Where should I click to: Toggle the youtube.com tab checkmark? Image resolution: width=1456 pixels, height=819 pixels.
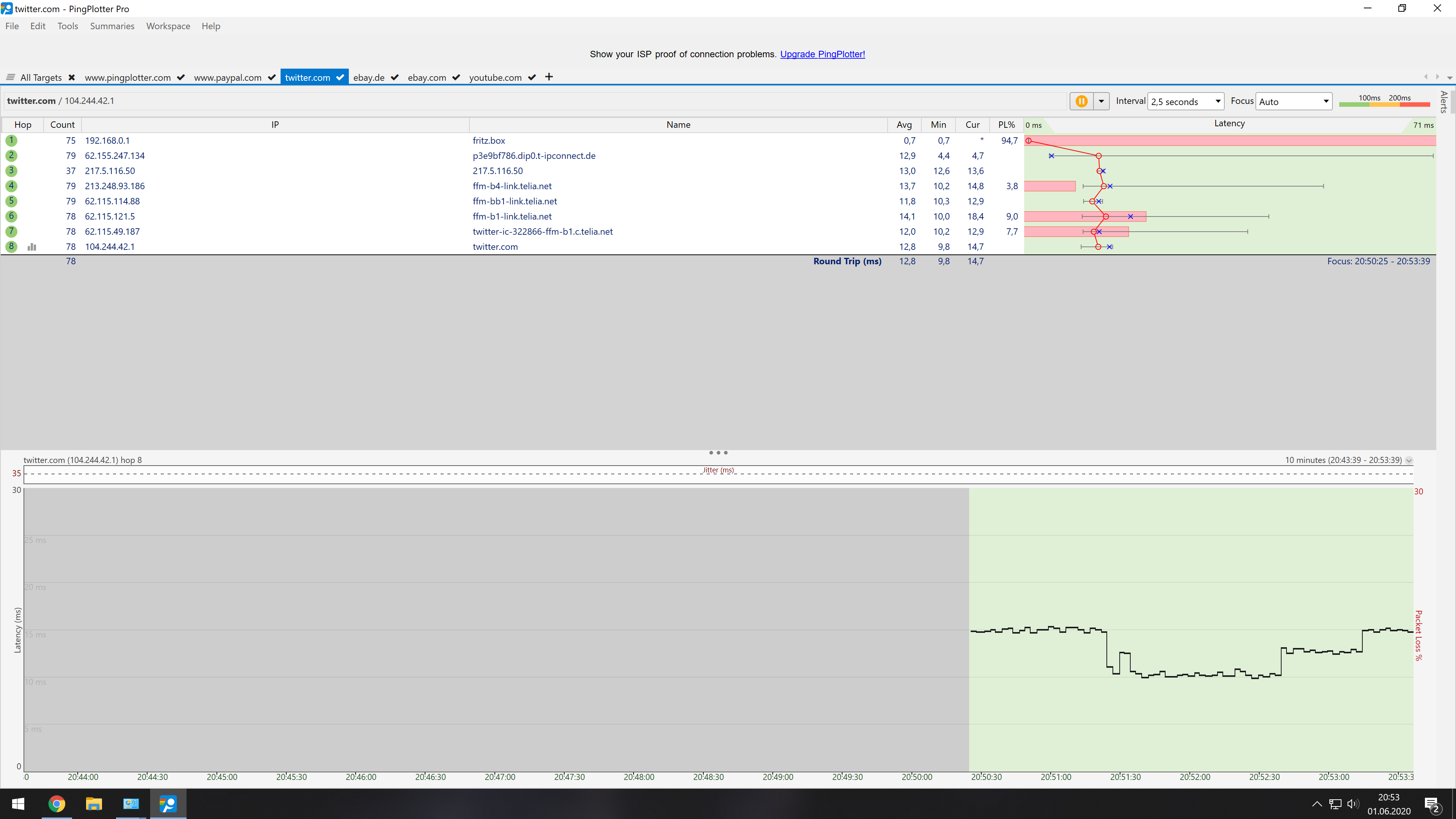[532, 77]
